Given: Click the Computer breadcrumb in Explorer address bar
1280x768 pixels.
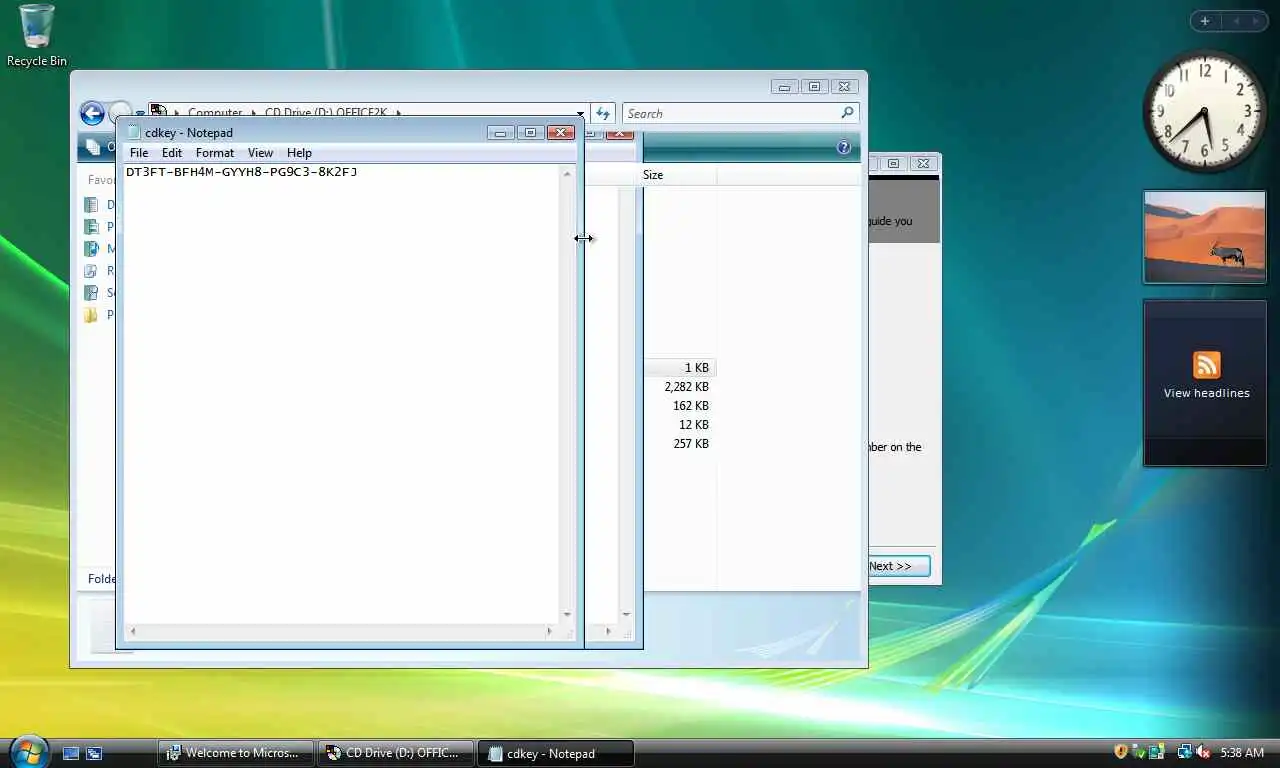Looking at the screenshot, I should coord(215,114).
